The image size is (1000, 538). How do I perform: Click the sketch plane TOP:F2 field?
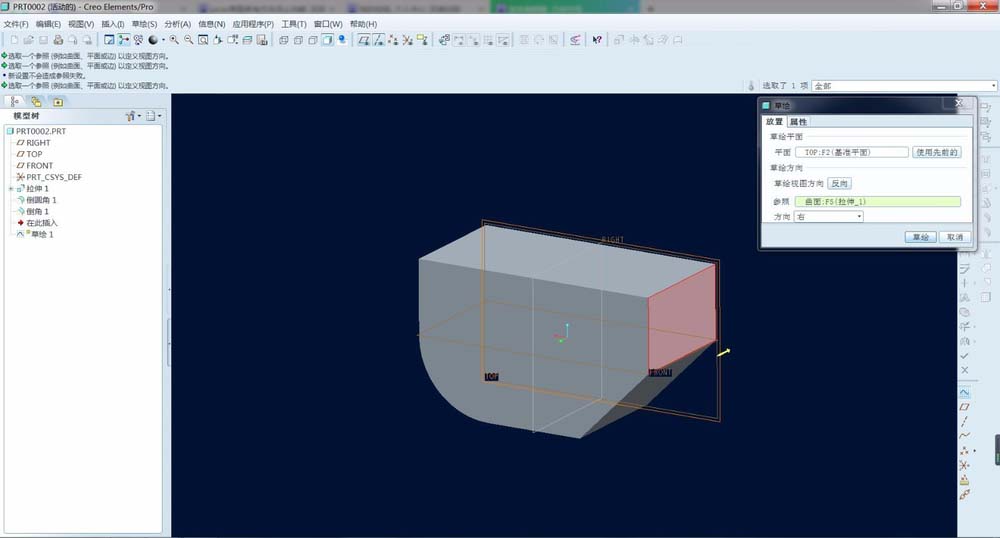(851, 152)
